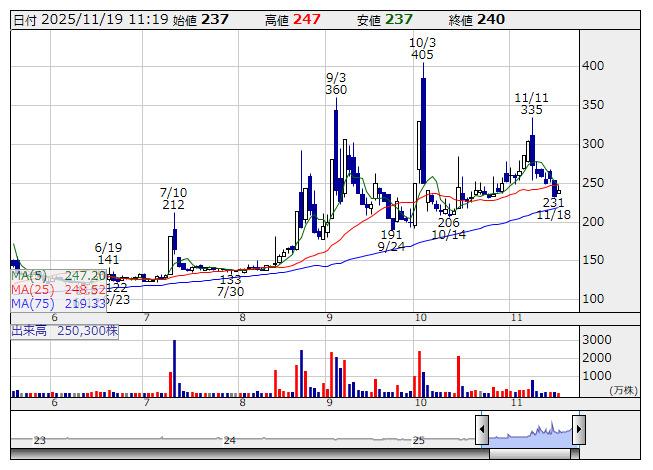The width and height of the screenshot is (653, 470).
Task: Click the 7/10 peak label 212
Action: pyautogui.click(x=173, y=205)
